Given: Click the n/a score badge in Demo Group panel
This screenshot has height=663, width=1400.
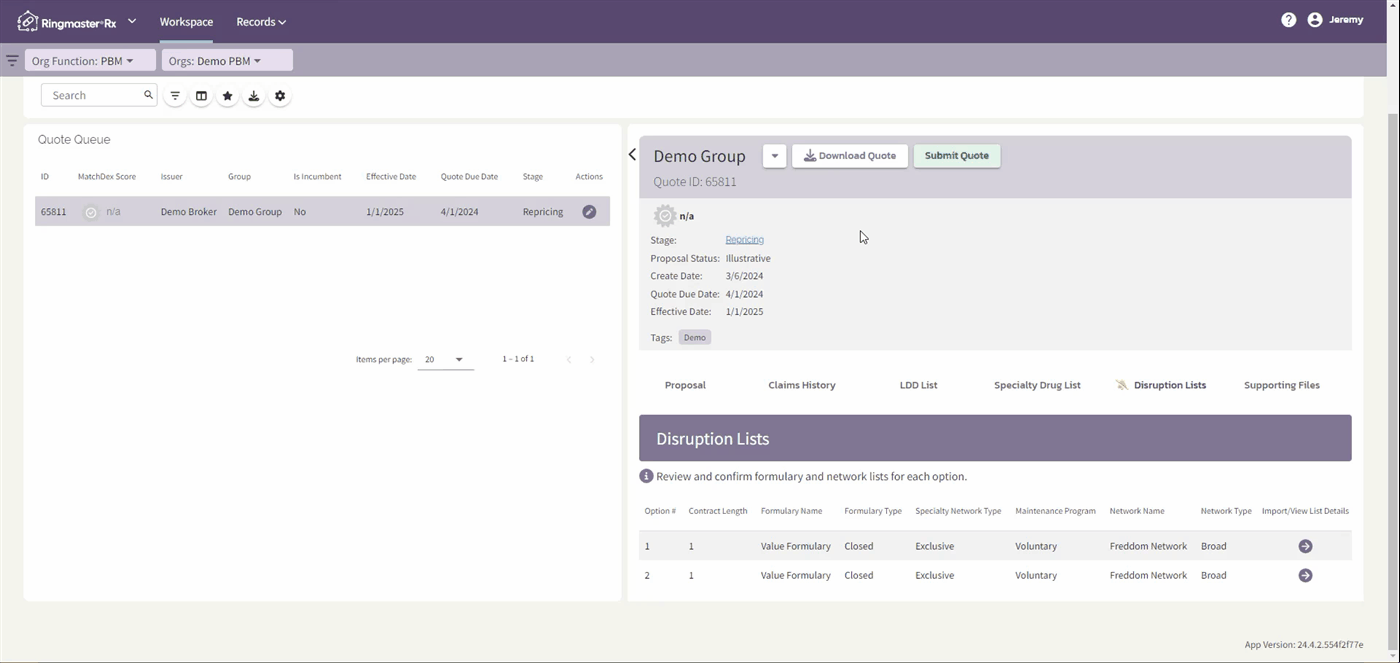Looking at the screenshot, I should coord(664,215).
